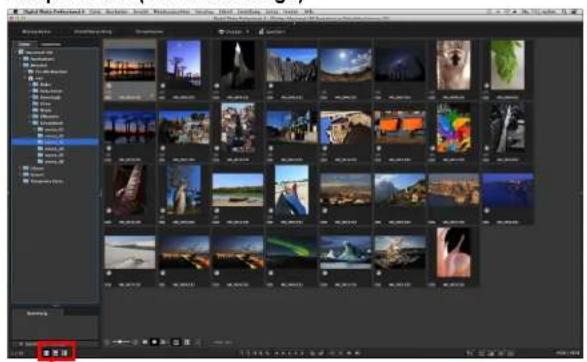
Task: Click the thumbs-up button beside the Filter dropdown
Action: 272,32
